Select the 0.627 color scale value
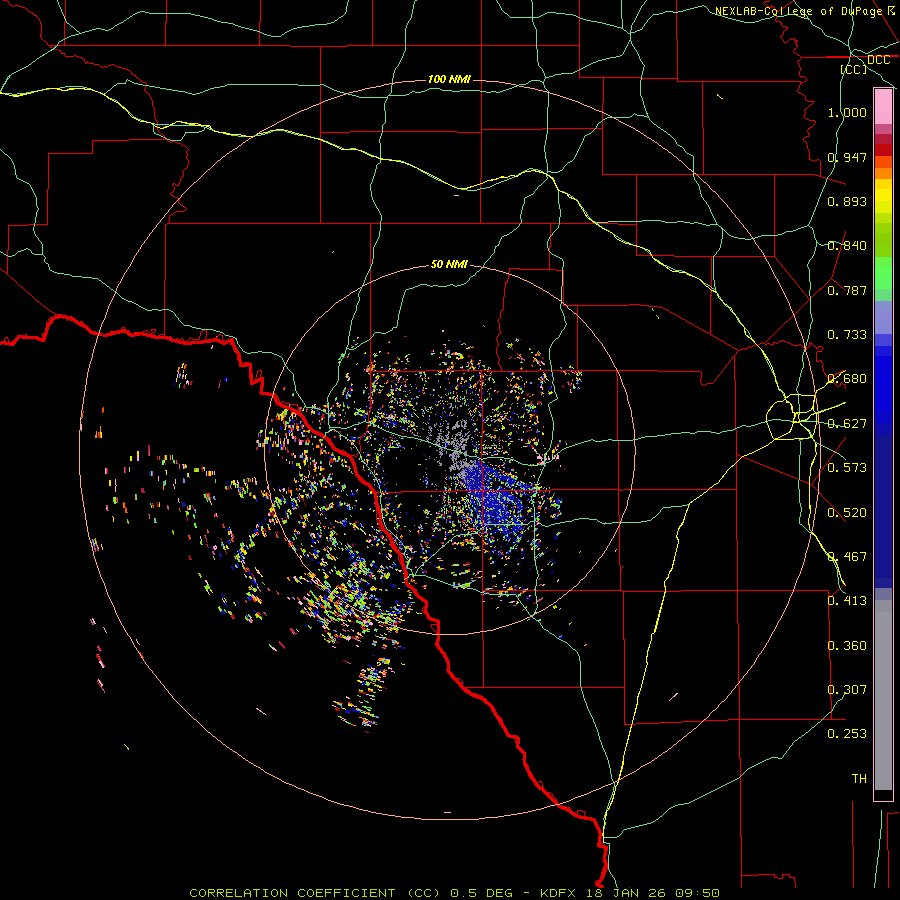This screenshot has width=900, height=900. (847, 424)
